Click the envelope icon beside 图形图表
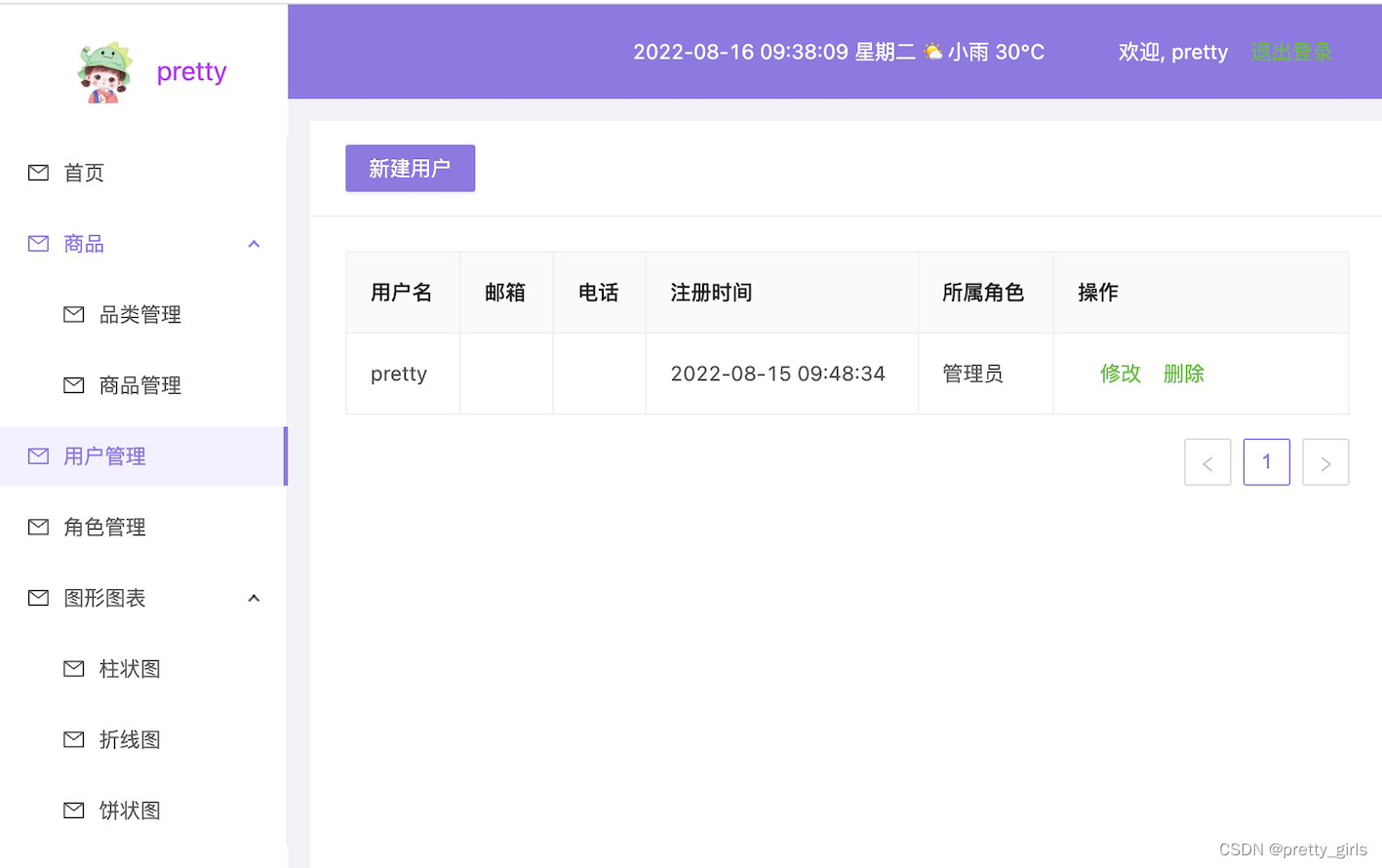 click(38, 598)
